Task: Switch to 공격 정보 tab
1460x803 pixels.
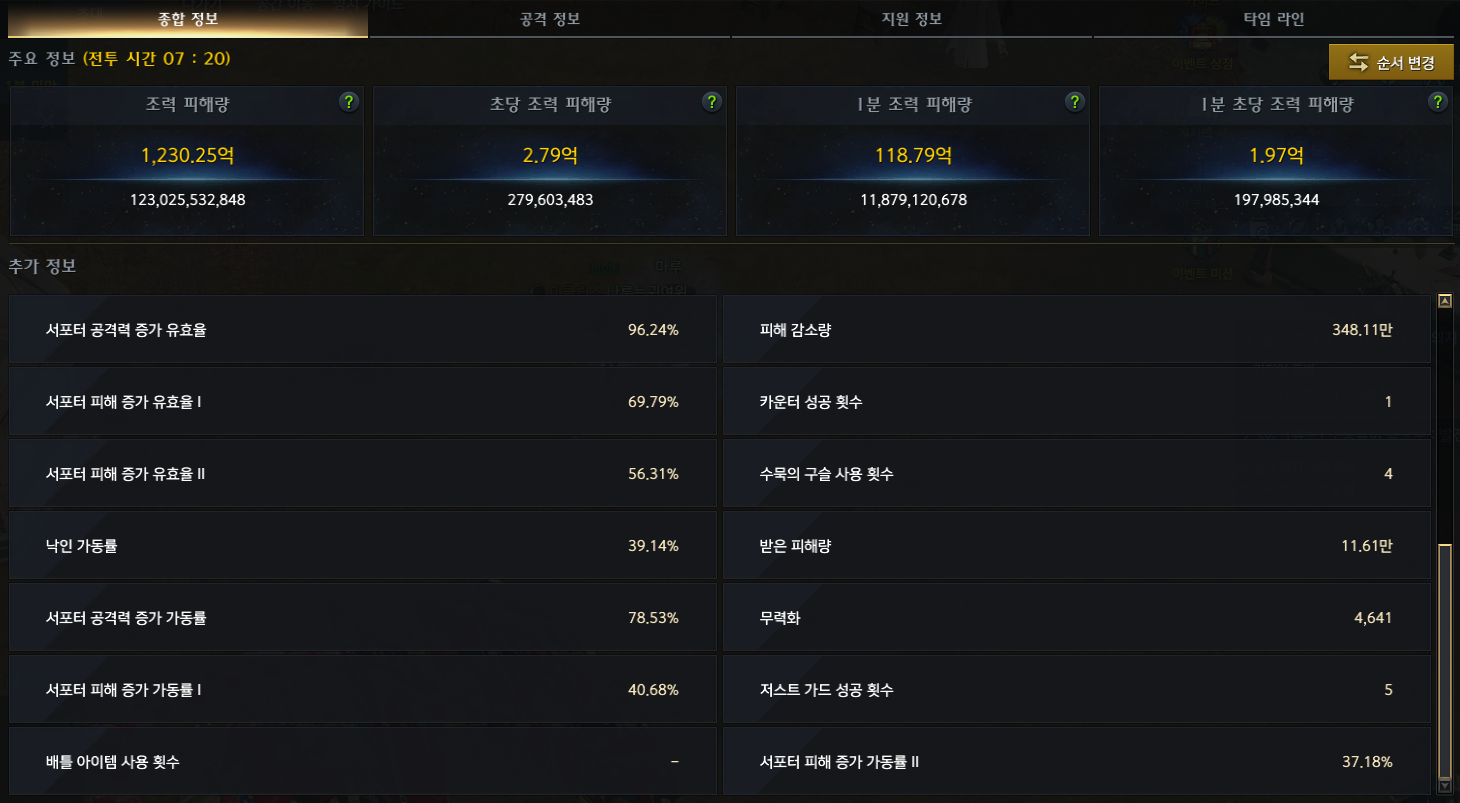Action: (550, 19)
